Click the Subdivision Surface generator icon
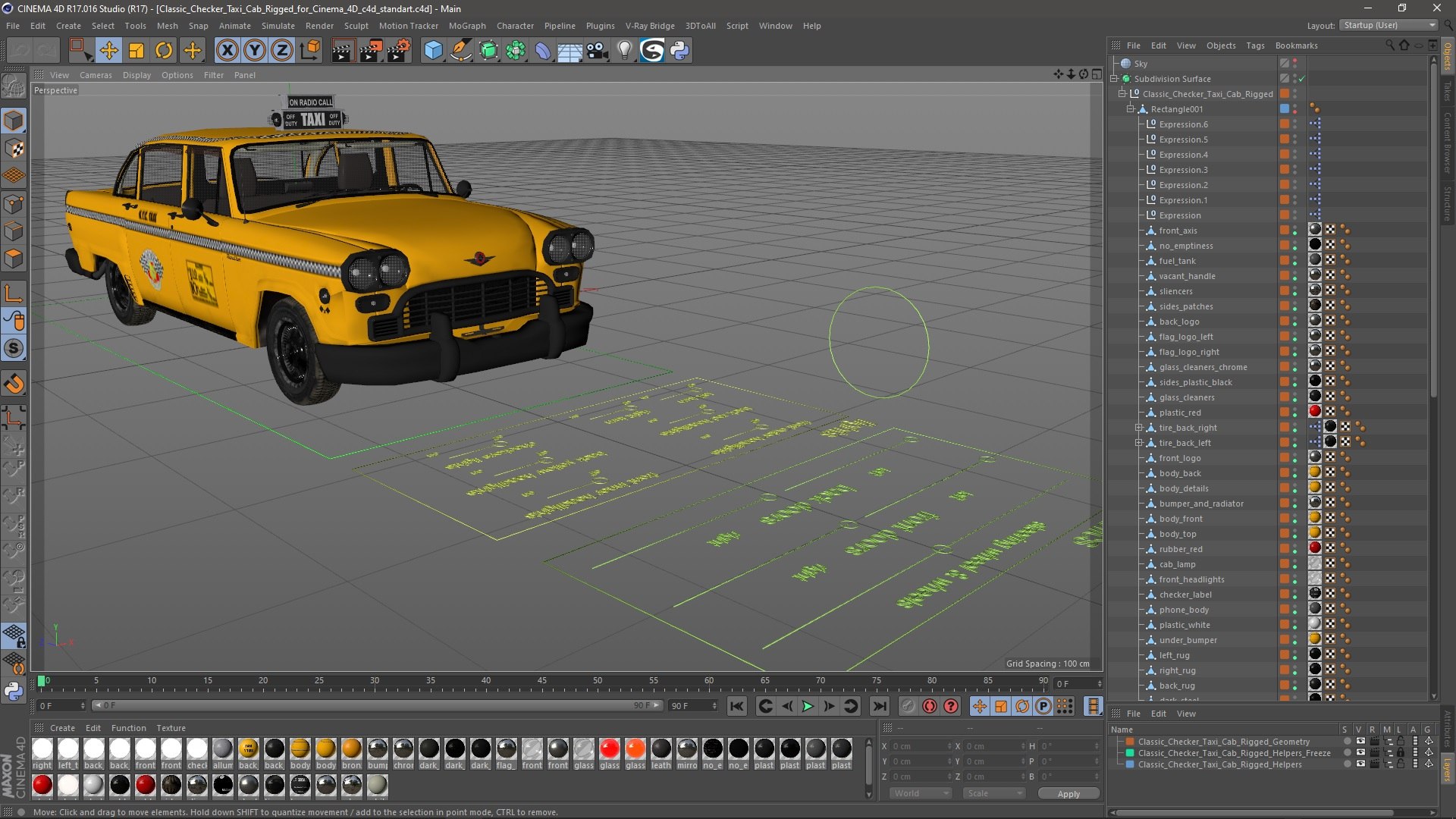 pos(488,51)
